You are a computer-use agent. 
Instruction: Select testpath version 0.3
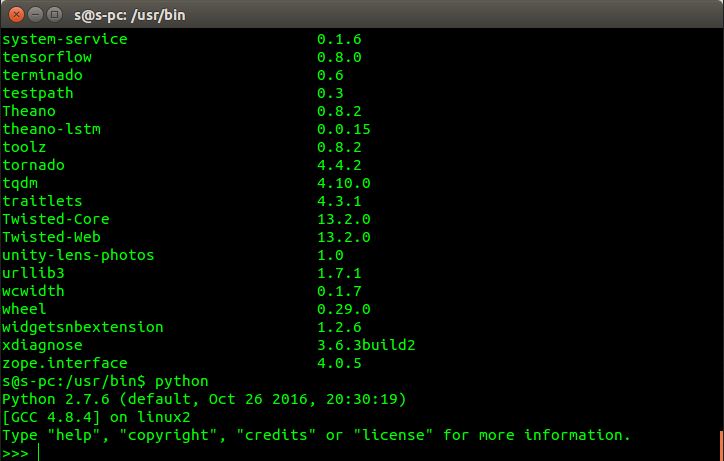point(331,93)
